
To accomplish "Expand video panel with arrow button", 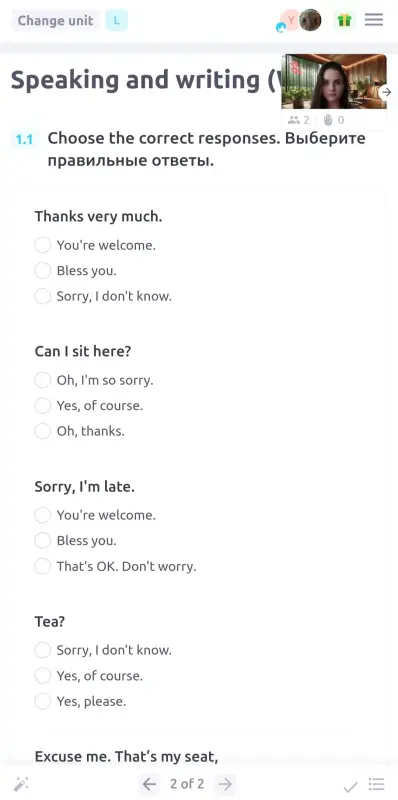I will click(x=387, y=92).
